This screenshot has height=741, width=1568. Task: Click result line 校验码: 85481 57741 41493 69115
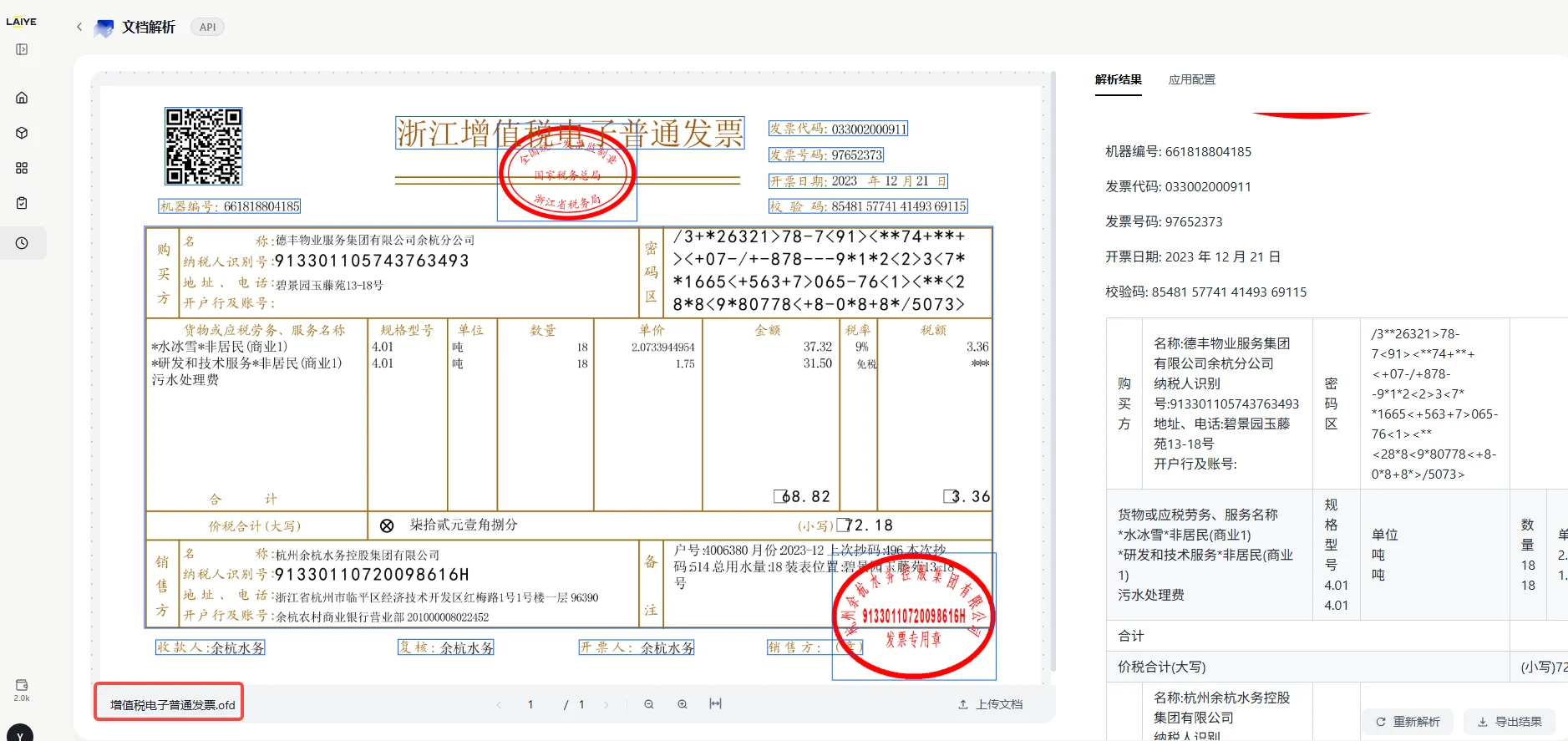(x=1206, y=292)
